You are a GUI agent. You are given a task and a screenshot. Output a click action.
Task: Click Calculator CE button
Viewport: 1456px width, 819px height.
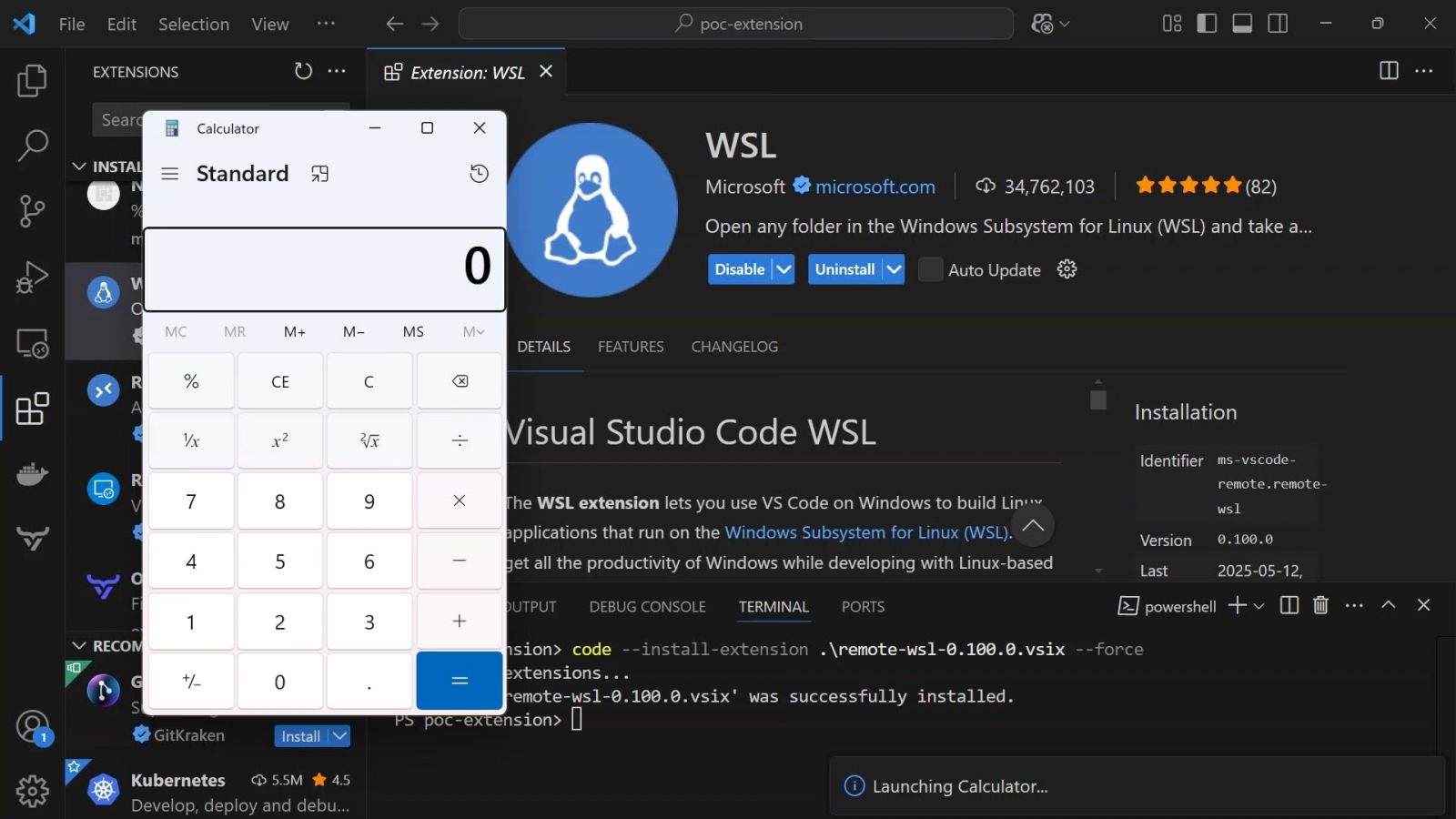tap(280, 381)
